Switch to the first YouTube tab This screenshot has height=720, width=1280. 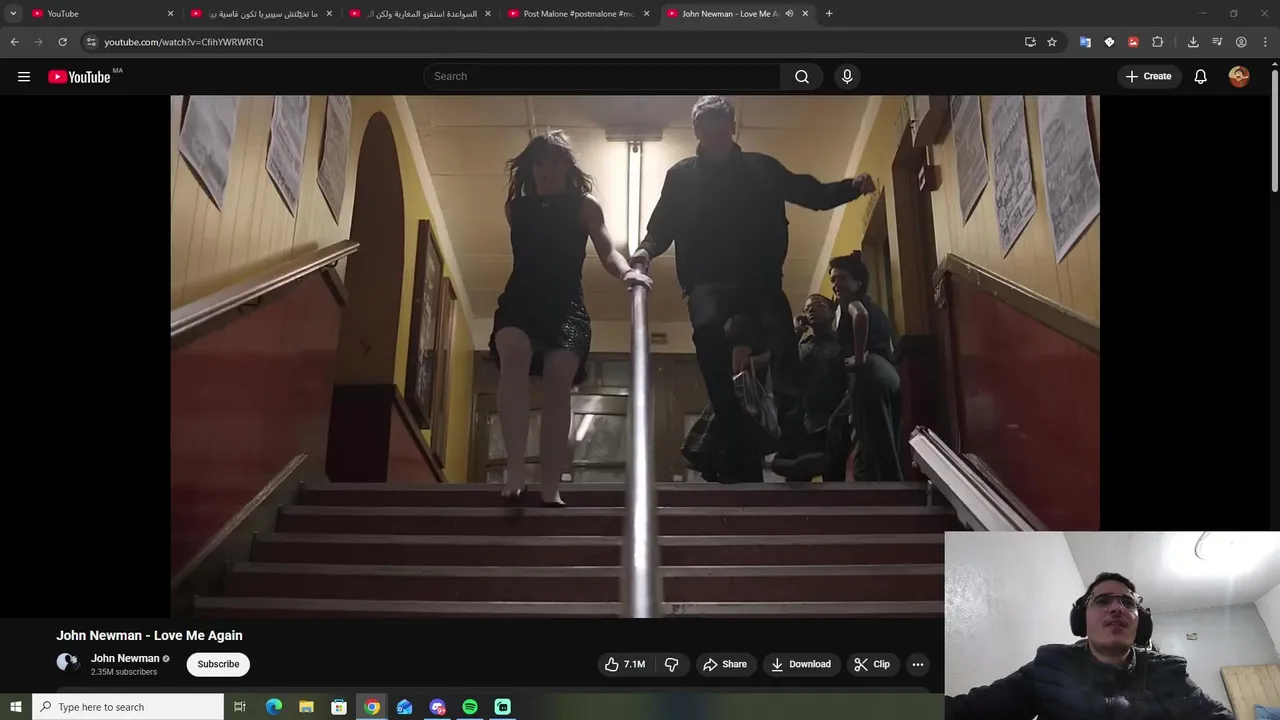coord(104,13)
